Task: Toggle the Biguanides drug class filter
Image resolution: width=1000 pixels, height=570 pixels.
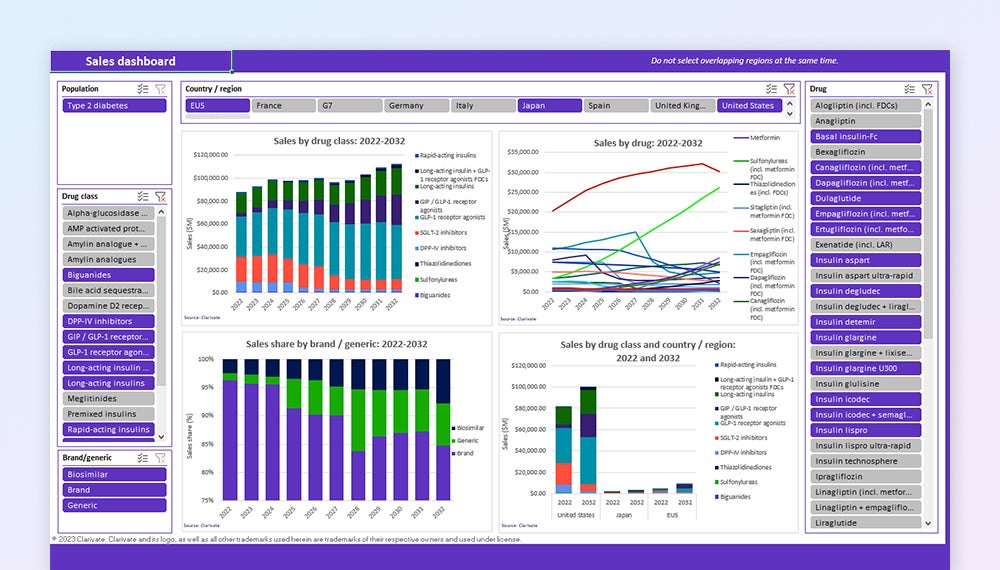Action: click(x=108, y=275)
